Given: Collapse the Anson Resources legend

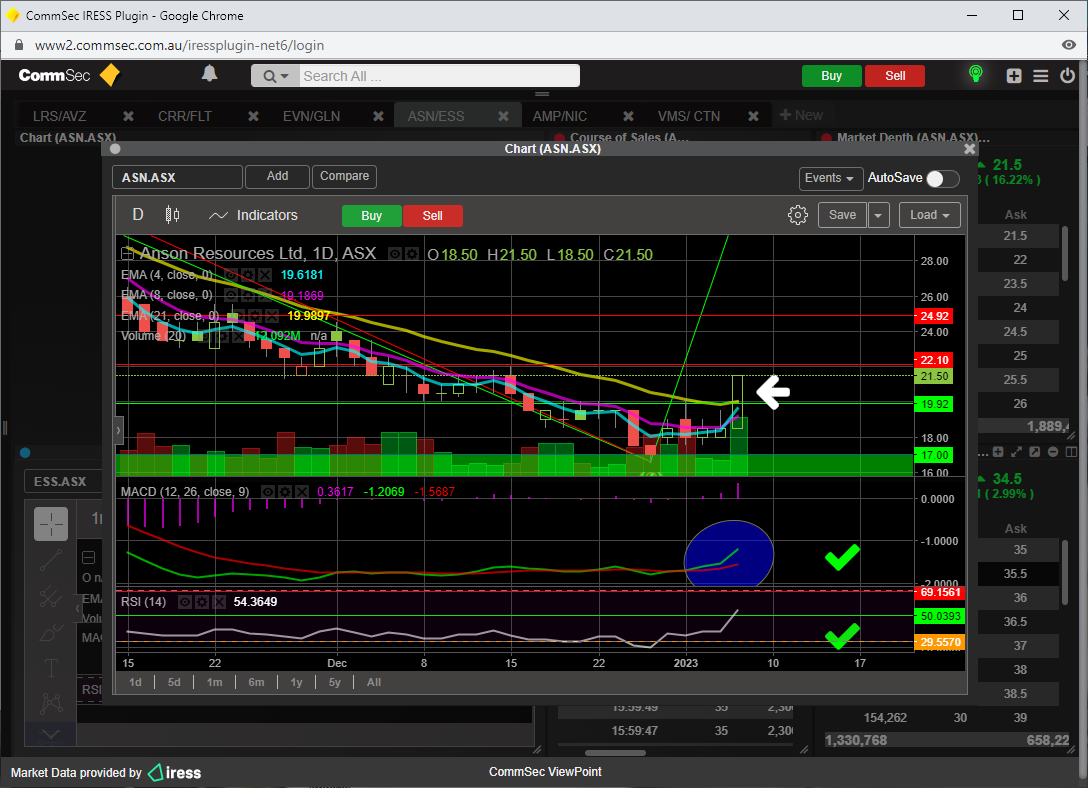Looking at the screenshot, I should click(127, 253).
